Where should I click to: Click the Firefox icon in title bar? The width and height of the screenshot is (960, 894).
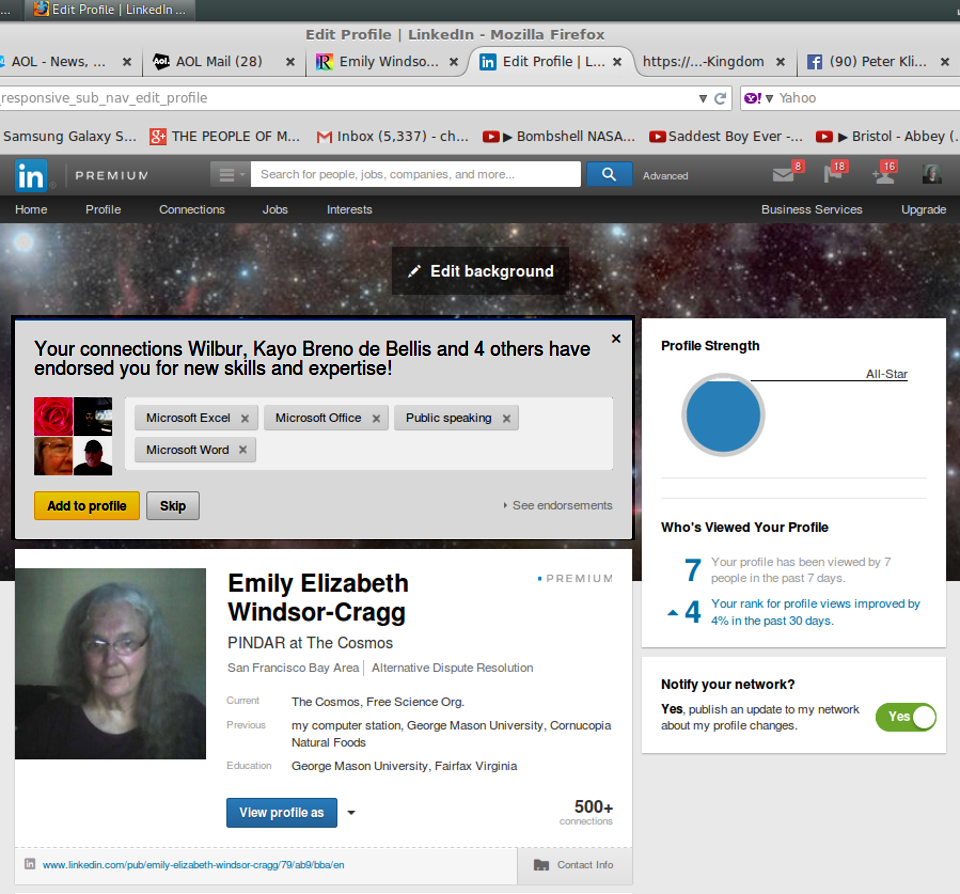(42, 9)
